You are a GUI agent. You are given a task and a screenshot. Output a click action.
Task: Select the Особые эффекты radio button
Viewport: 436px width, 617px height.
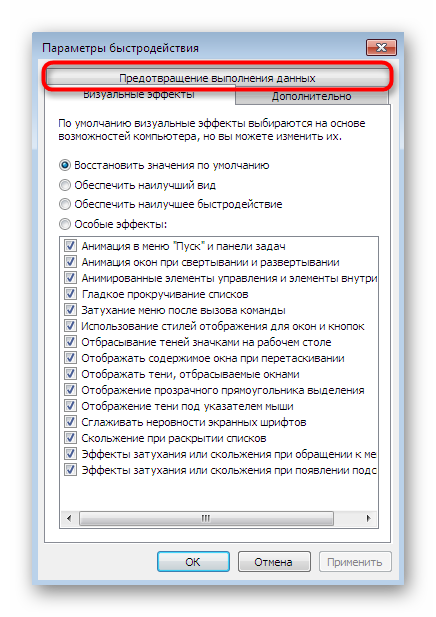(65, 224)
